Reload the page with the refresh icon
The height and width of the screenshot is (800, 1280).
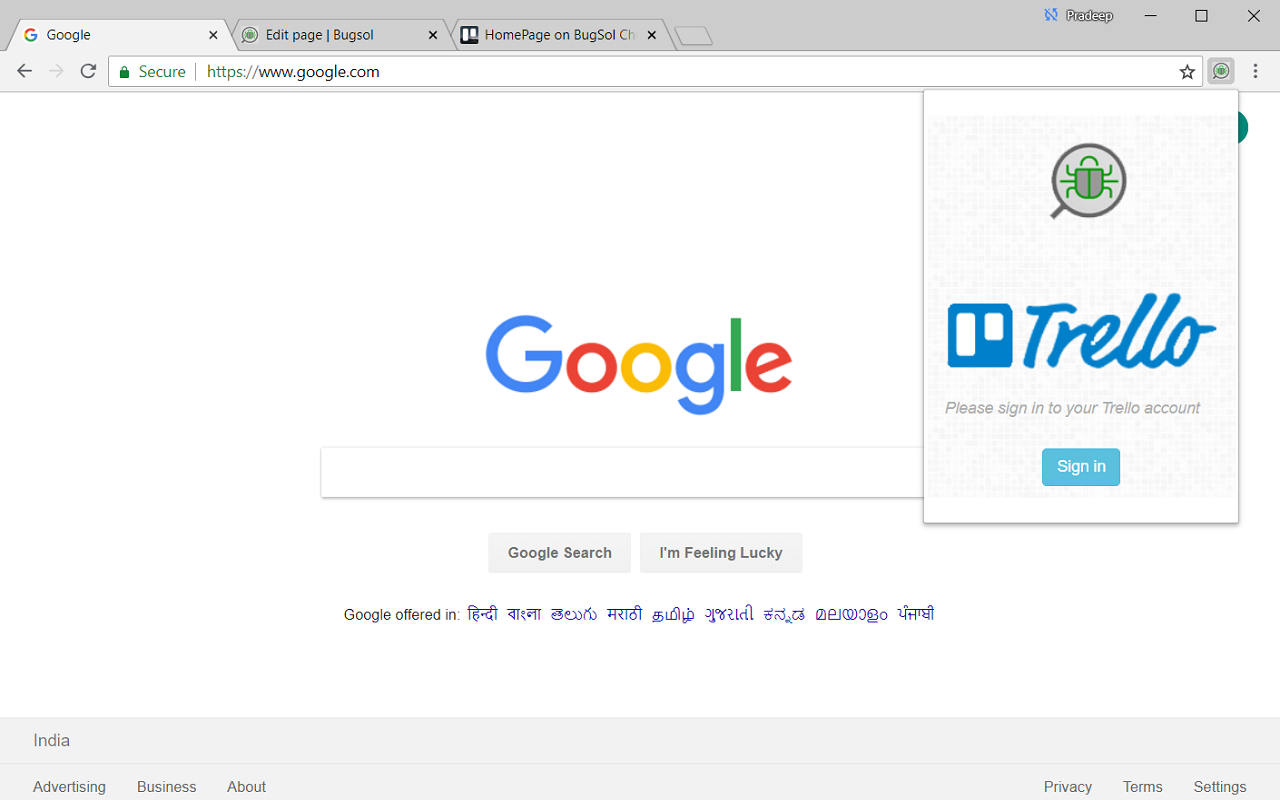point(88,71)
